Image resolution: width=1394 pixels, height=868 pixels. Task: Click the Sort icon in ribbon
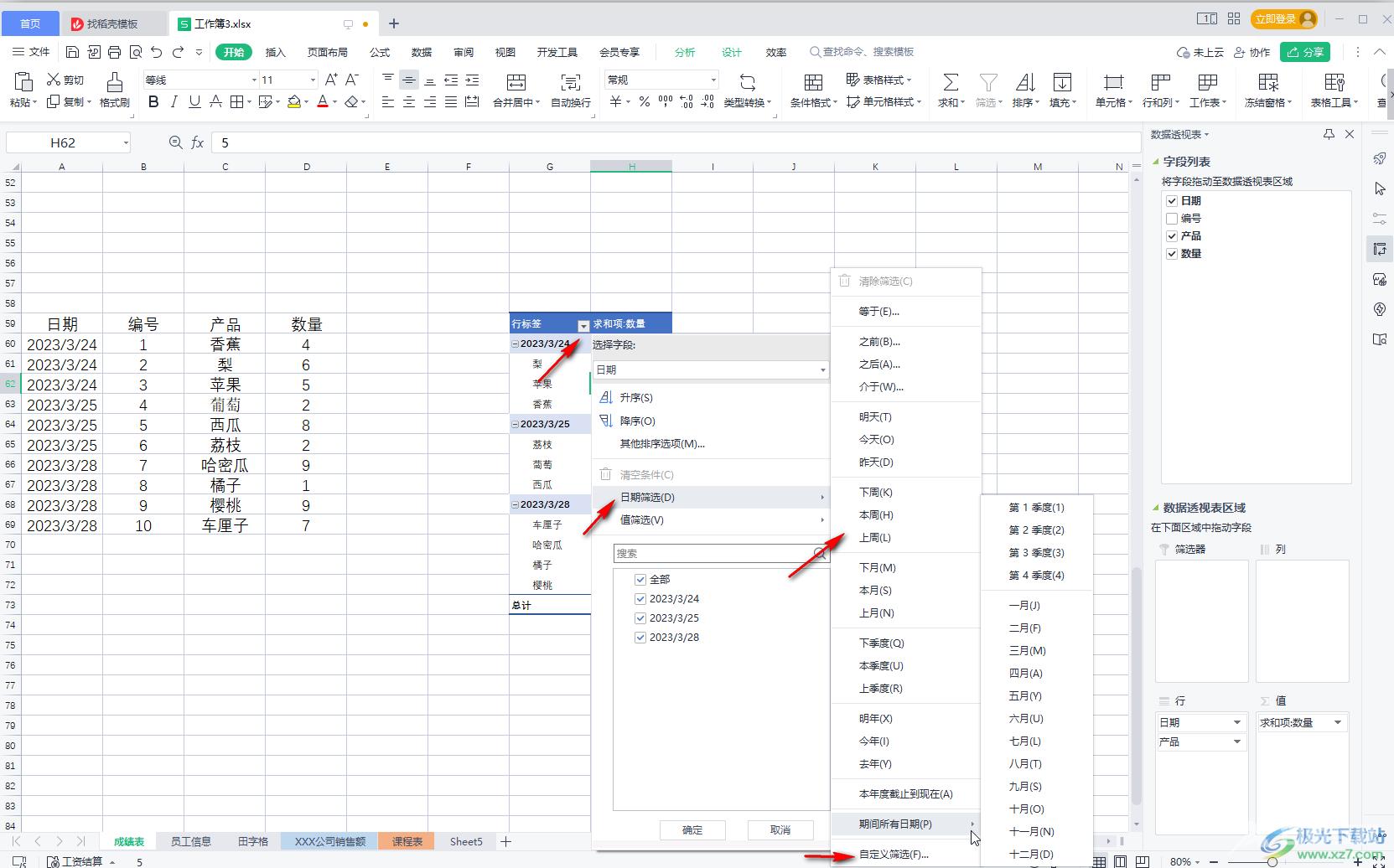point(1024,81)
